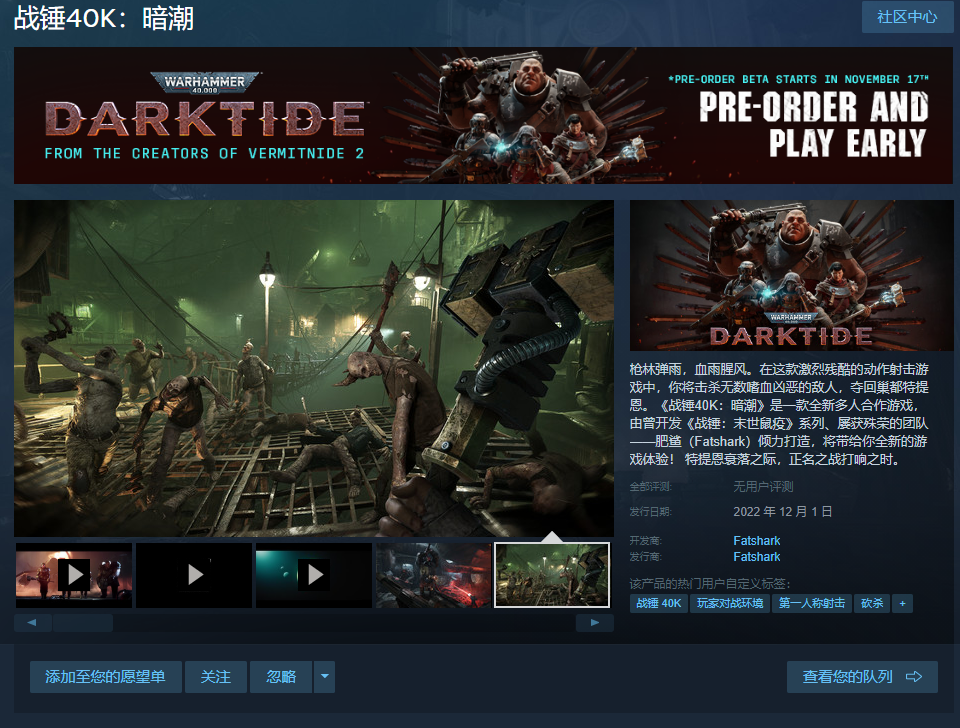Select the red-lit screenshot thumbnail
Screen dimensions: 960x728
point(433,575)
